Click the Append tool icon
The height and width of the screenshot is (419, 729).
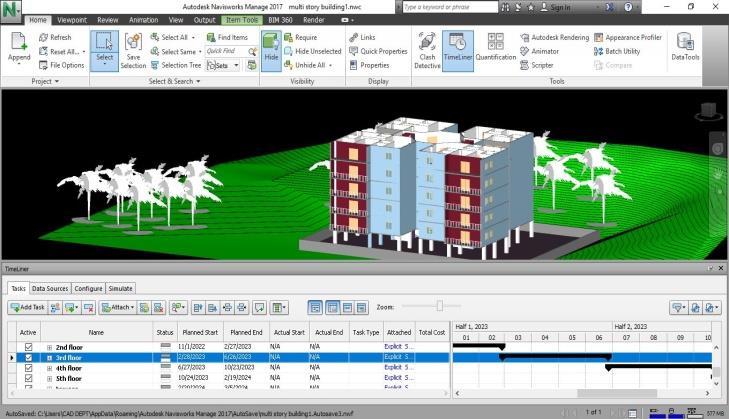click(19, 42)
